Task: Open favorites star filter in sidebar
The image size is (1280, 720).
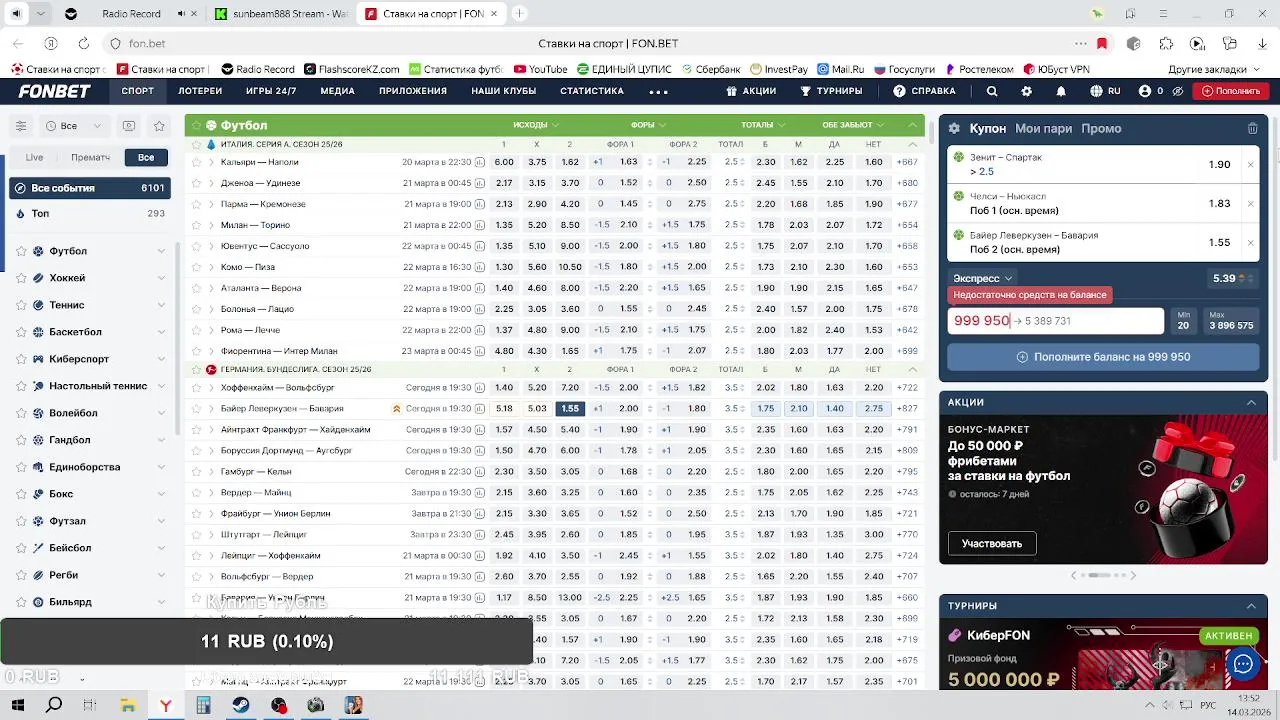Action: (159, 126)
